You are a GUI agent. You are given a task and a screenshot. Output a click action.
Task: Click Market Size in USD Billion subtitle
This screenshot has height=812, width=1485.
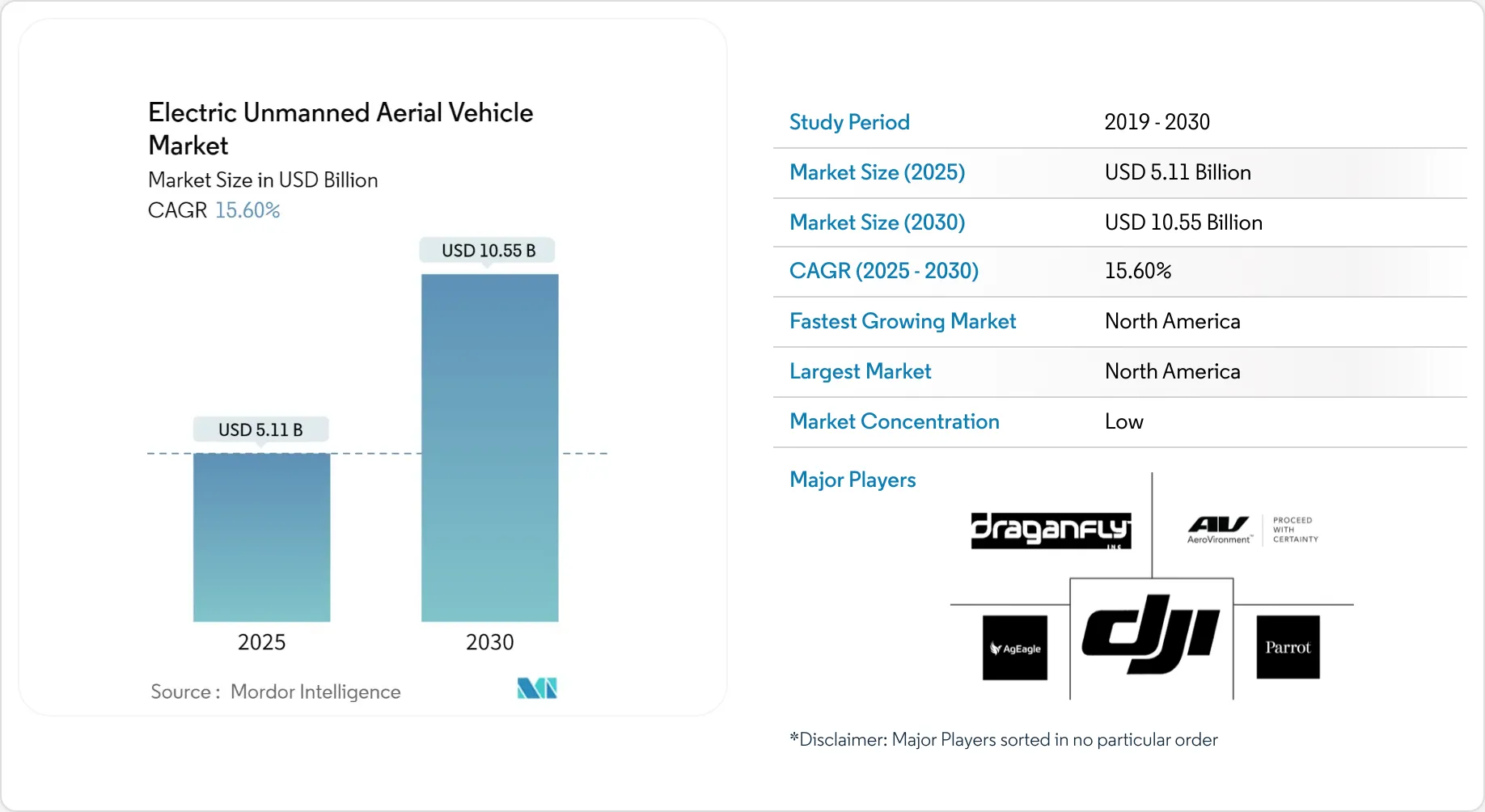click(263, 180)
